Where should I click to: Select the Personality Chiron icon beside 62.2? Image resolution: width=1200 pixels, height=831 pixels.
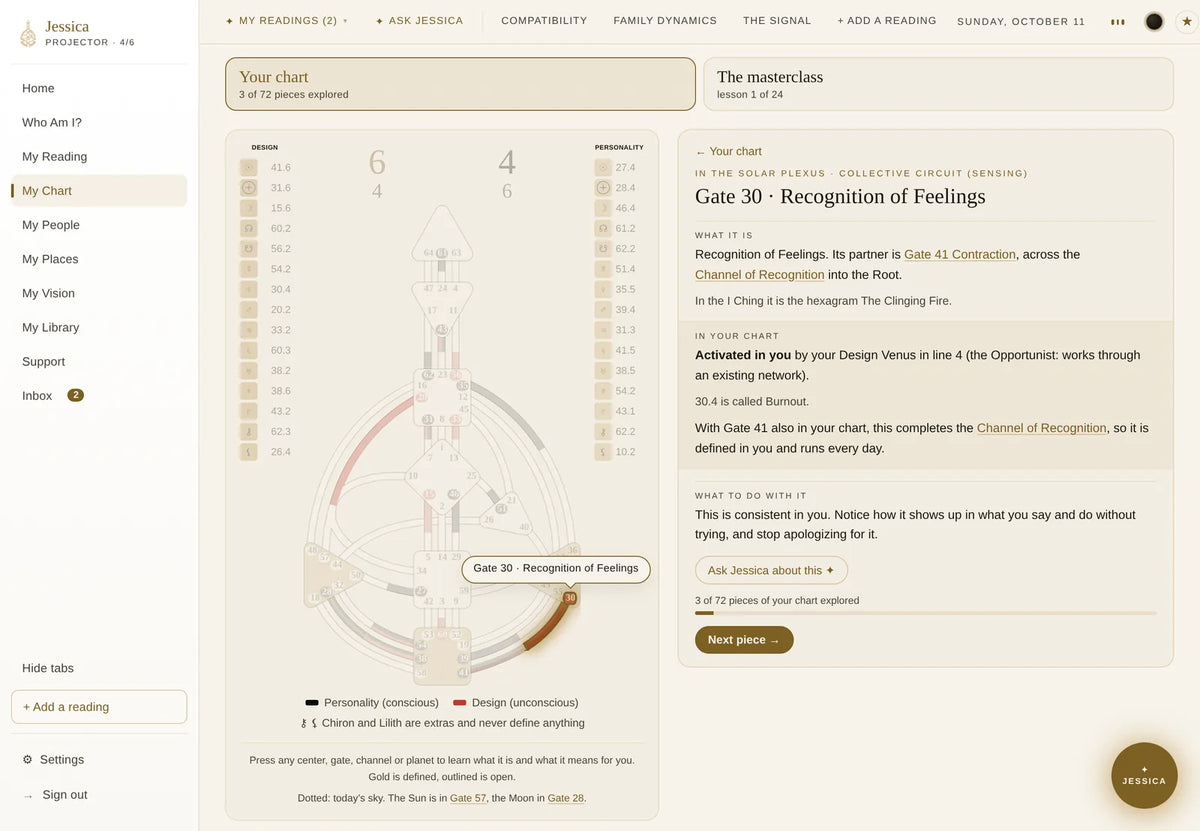(603, 432)
